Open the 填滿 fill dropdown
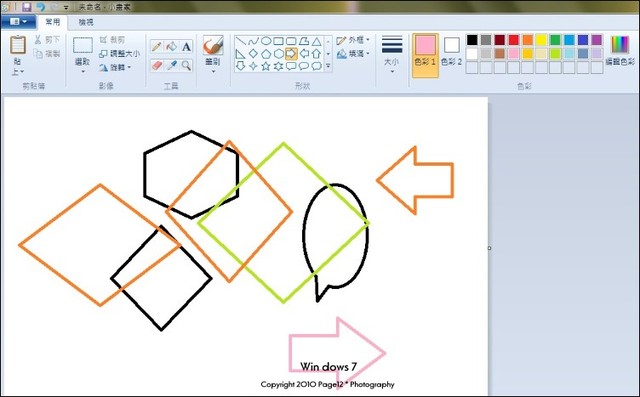Viewport: 640px width, 397px height. pos(353,53)
